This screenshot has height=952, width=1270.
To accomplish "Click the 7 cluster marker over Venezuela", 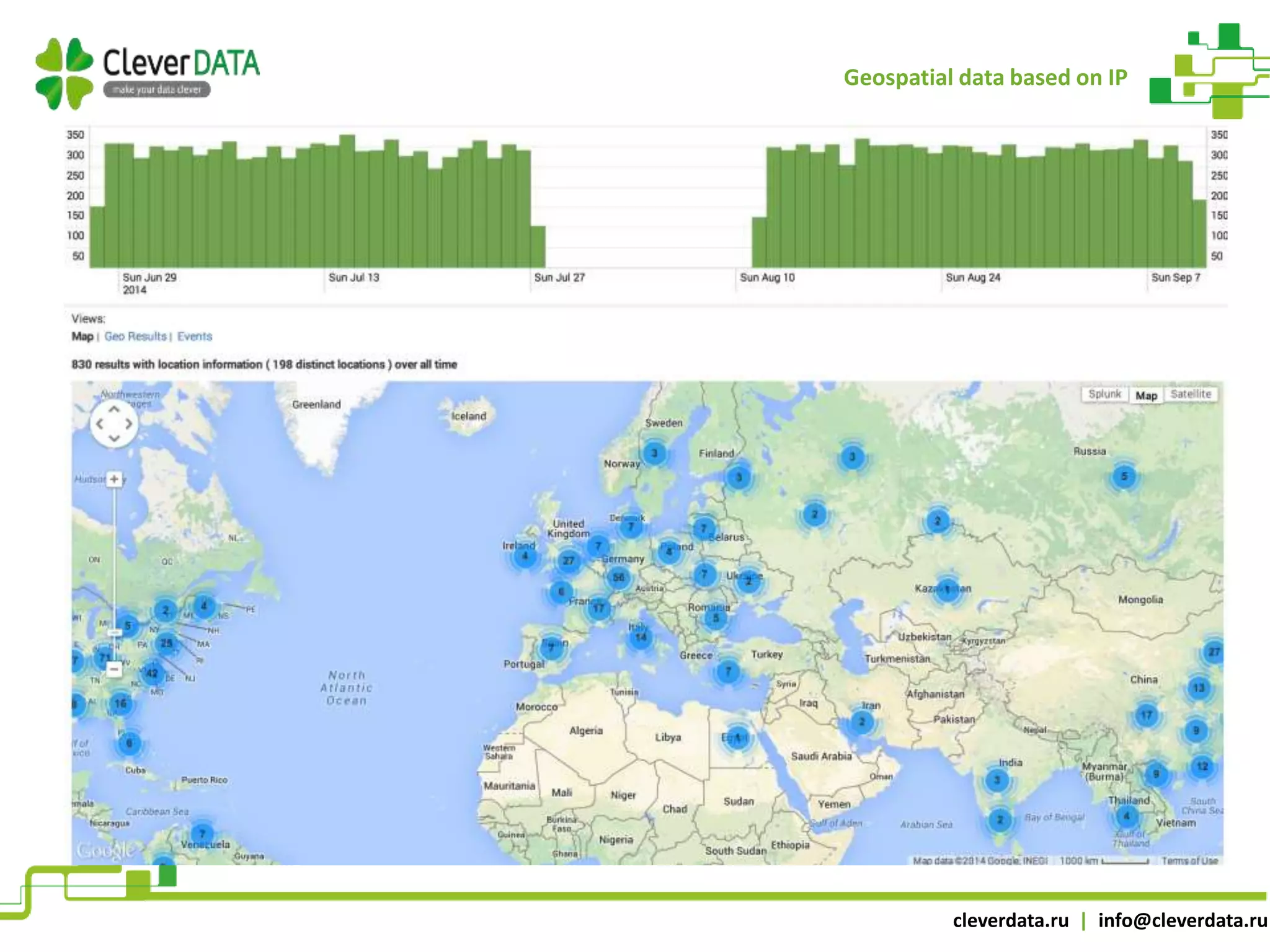I will pos(202,834).
